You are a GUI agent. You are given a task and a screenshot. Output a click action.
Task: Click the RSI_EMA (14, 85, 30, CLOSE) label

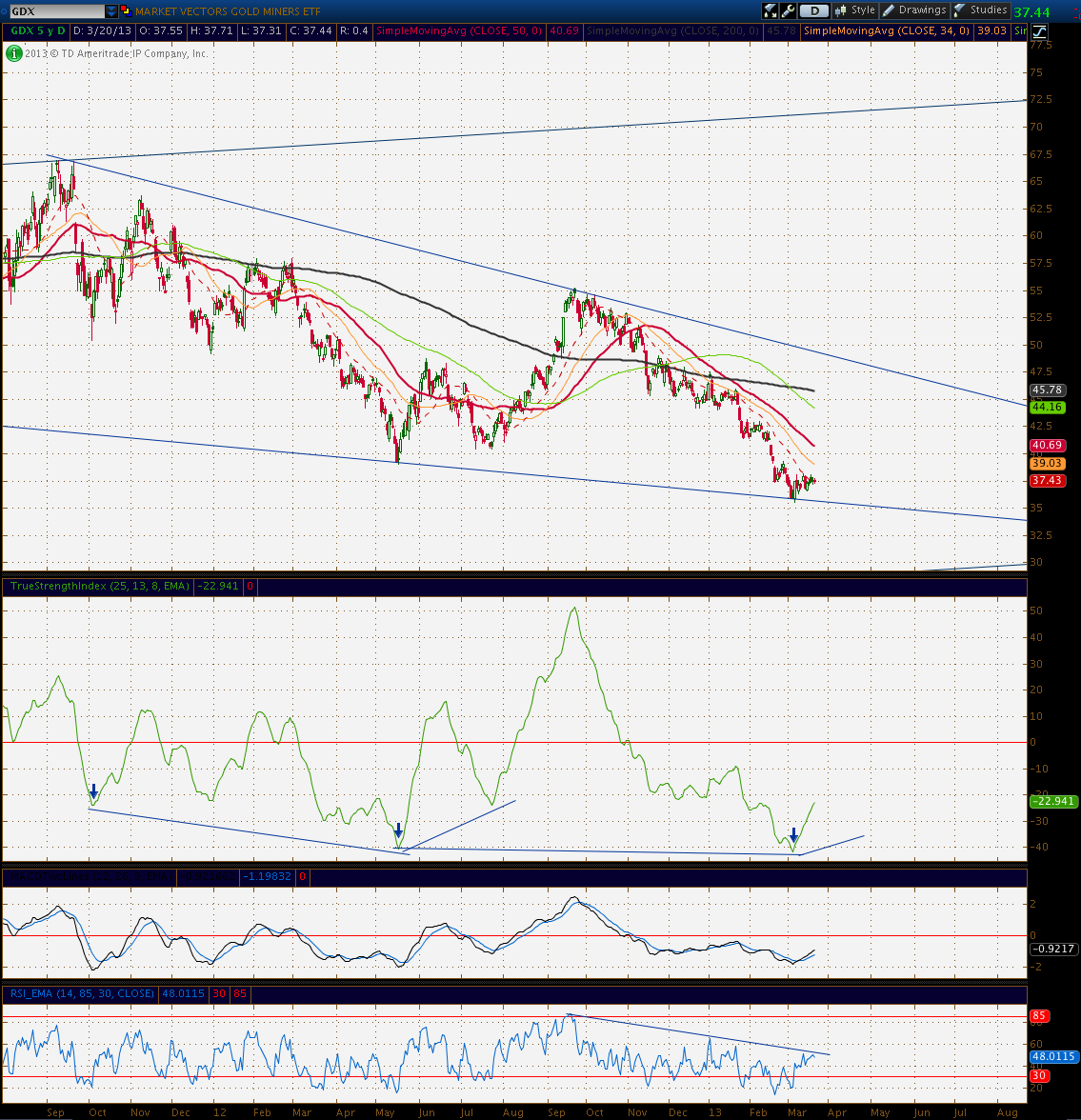click(x=82, y=993)
